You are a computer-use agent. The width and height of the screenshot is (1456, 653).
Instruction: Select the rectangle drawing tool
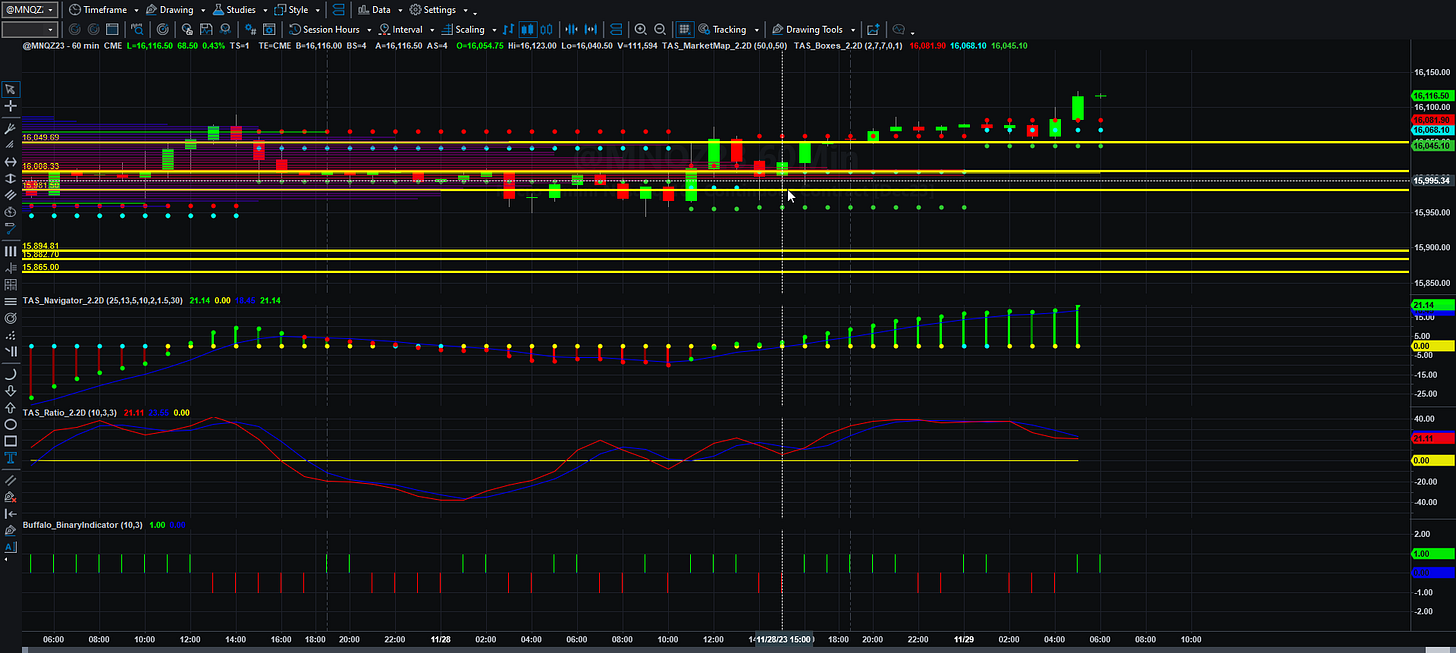pyautogui.click(x=10, y=440)
